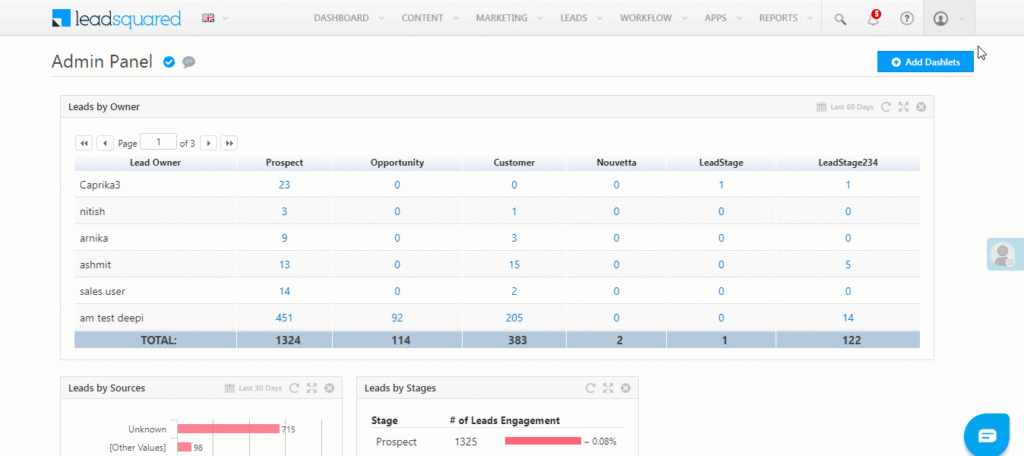Expand the Workflow menu arrow
1024x456 pixels.
tap(684, 19)
